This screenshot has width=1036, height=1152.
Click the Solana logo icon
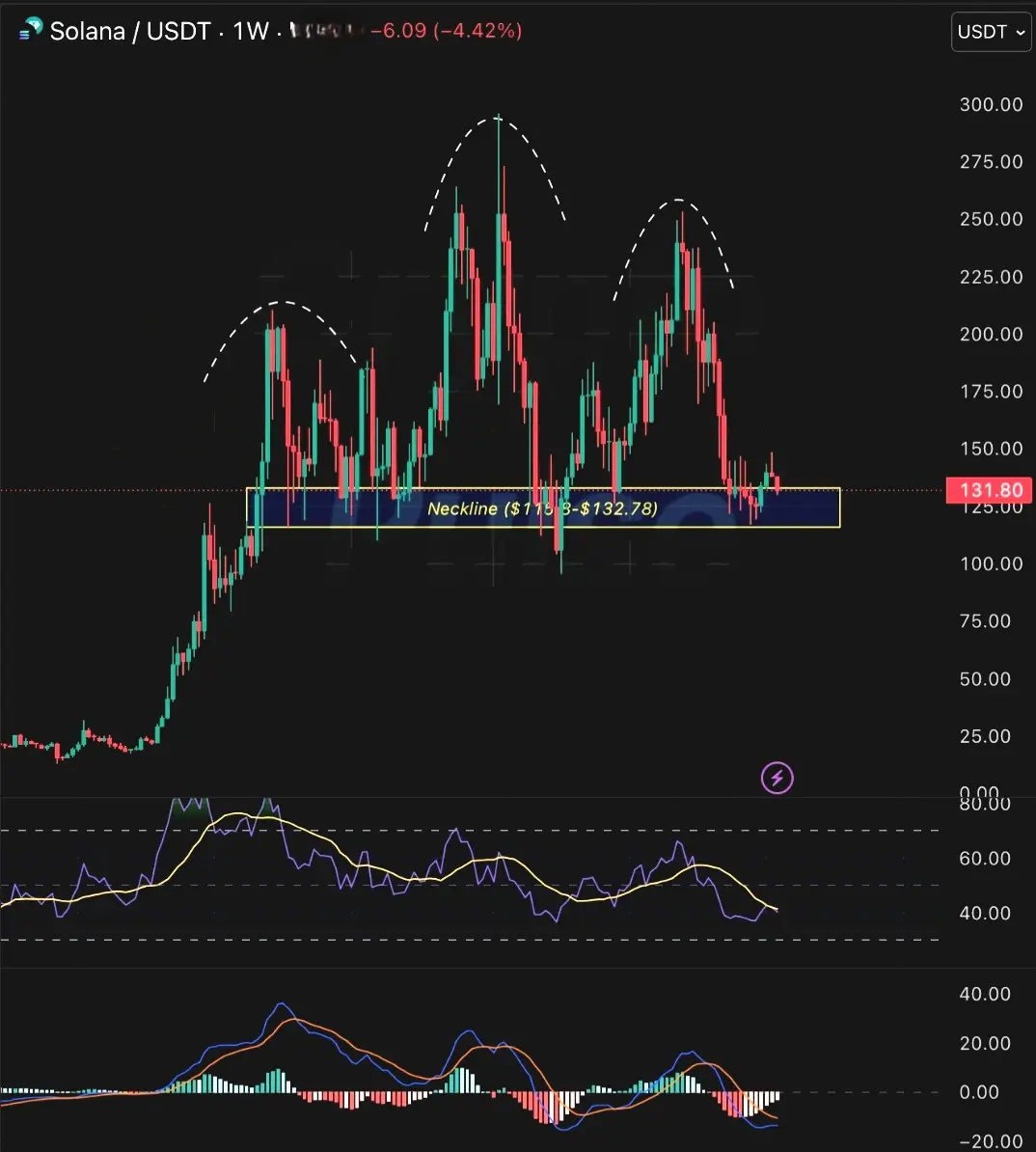click(x=31, y=30)
